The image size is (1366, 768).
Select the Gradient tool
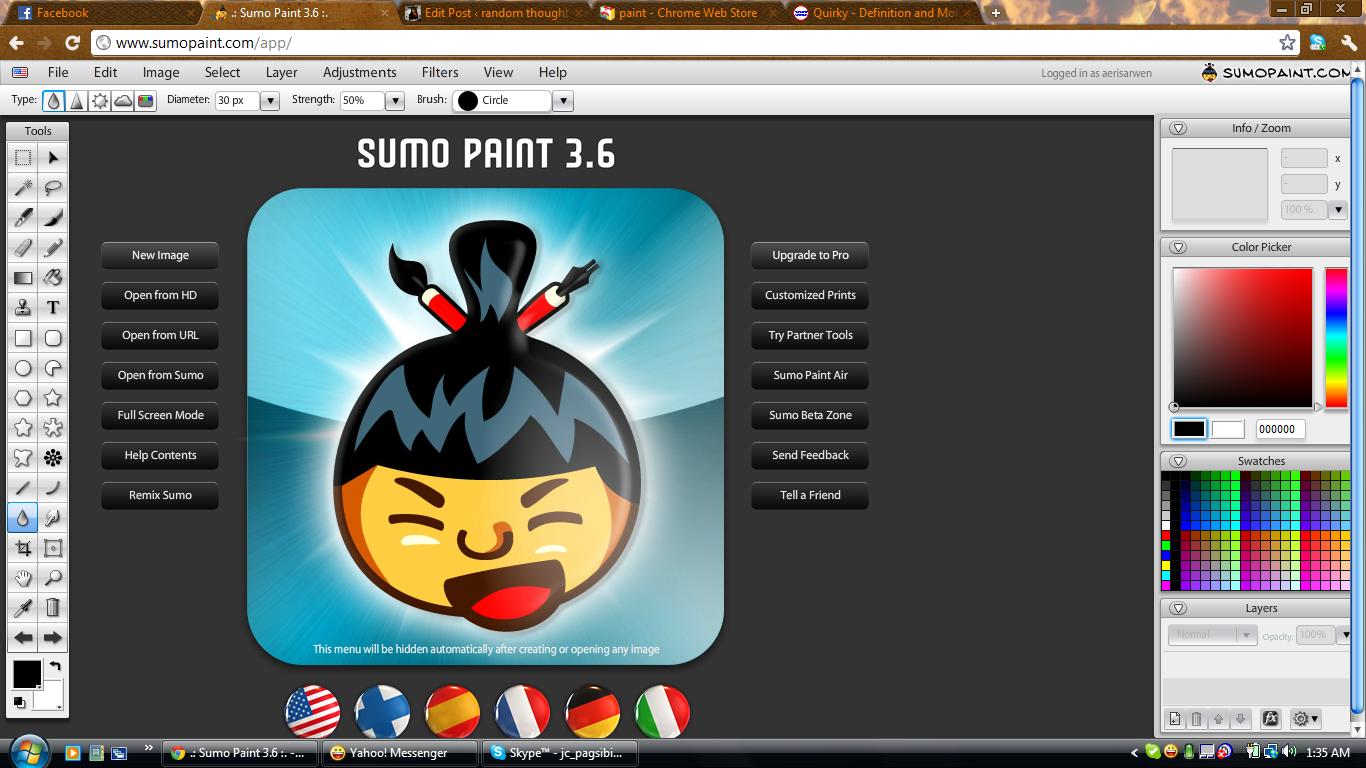23,278
